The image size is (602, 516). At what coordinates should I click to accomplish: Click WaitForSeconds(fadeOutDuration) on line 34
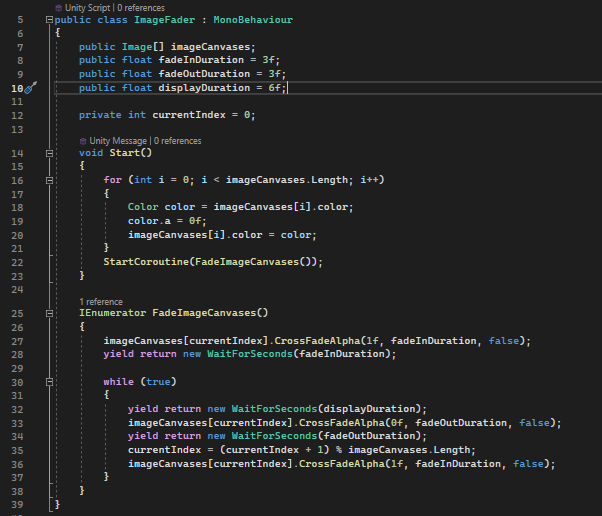326,436
